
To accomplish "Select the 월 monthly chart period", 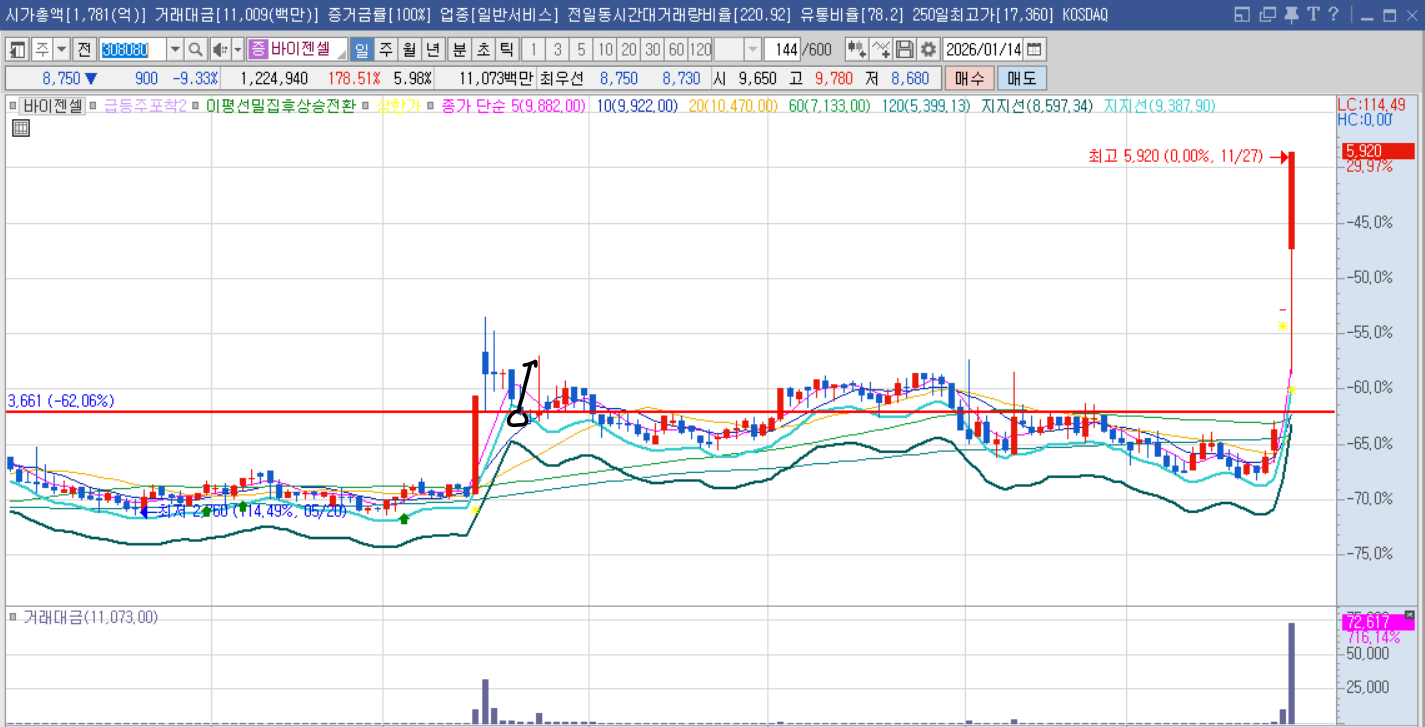I will (x=409, y=49).
